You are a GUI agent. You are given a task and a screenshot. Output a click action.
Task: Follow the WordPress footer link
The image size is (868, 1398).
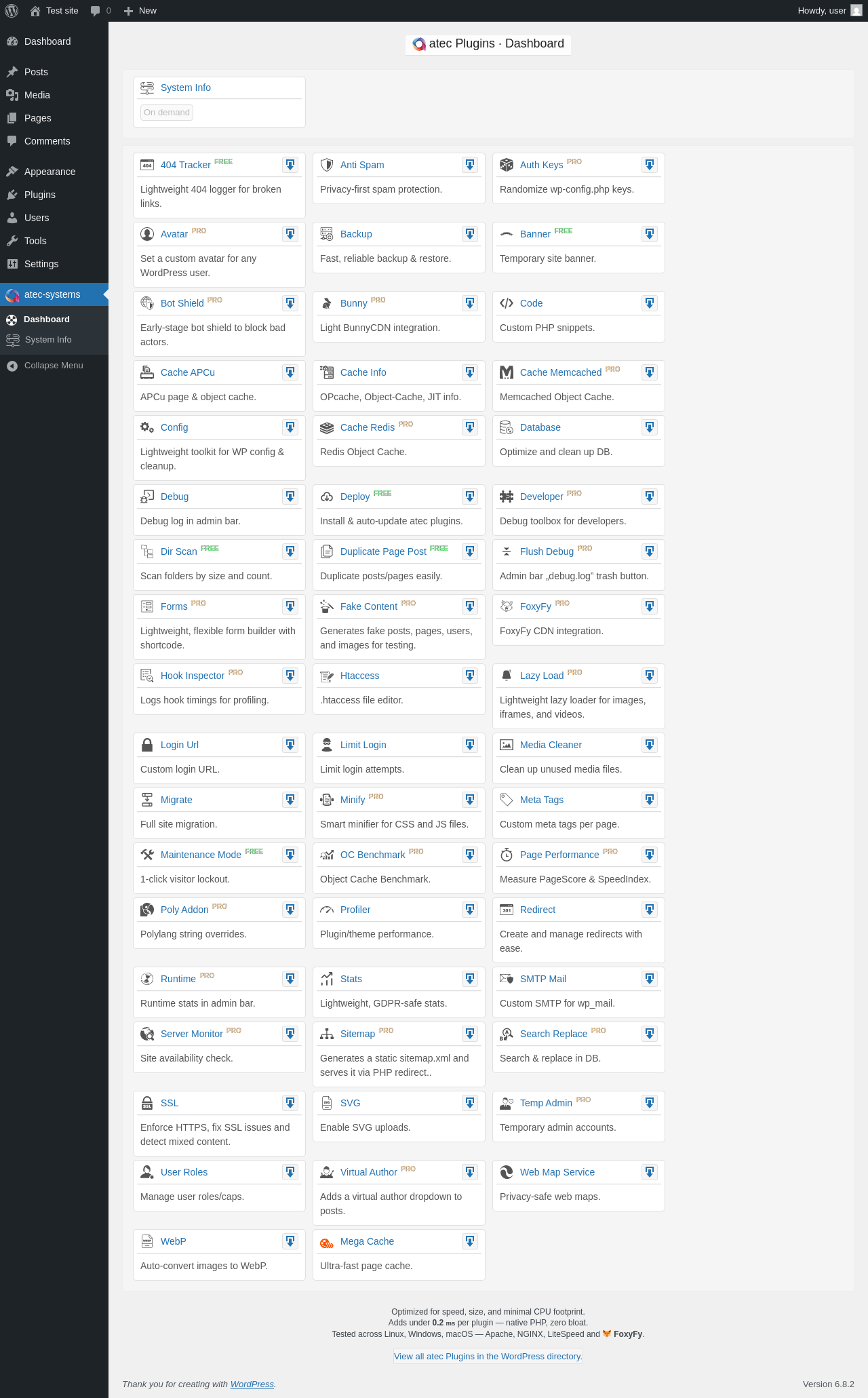click(x=252, y=1384)
